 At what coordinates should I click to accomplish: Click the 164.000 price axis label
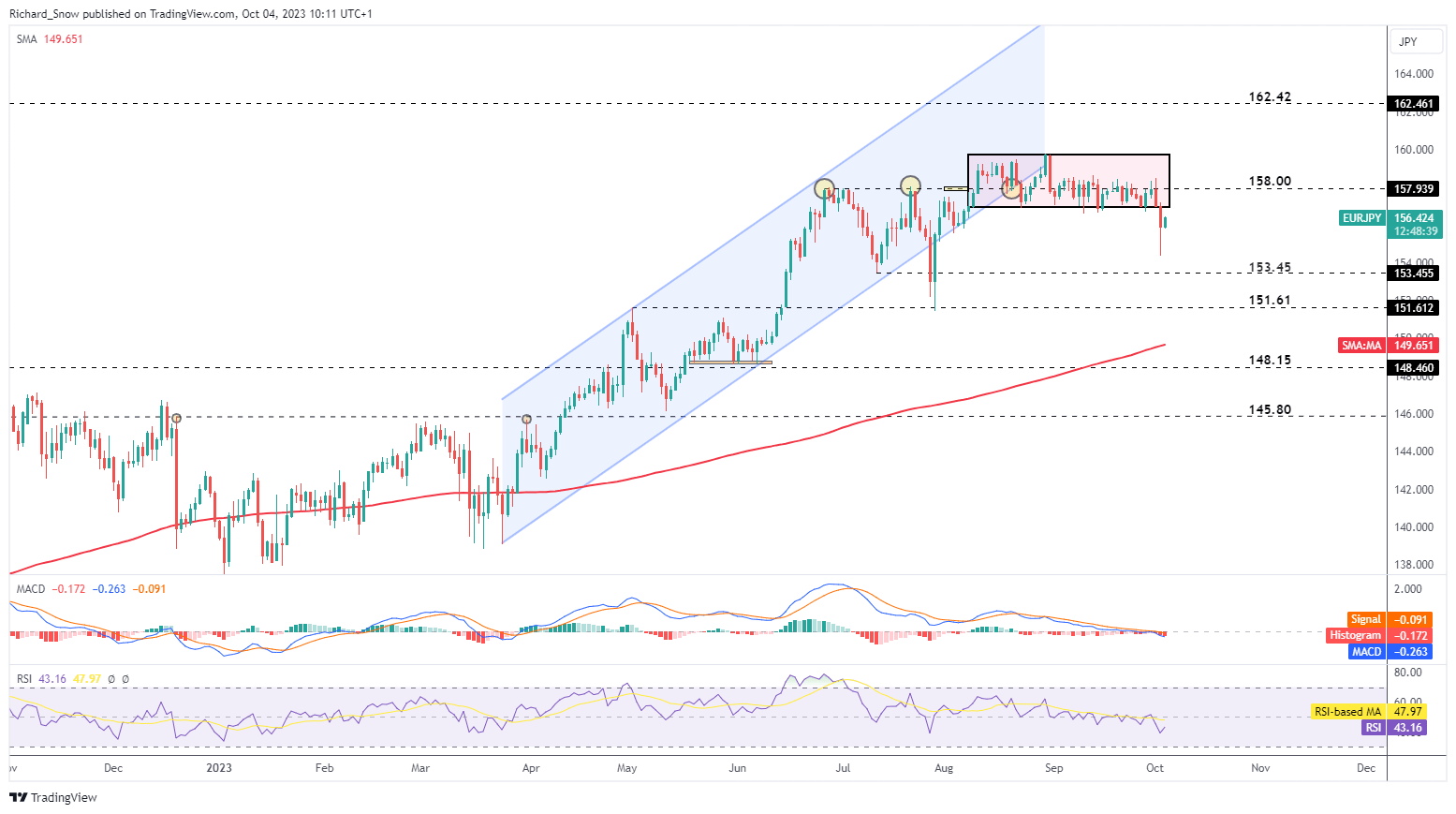[1414, 74]
